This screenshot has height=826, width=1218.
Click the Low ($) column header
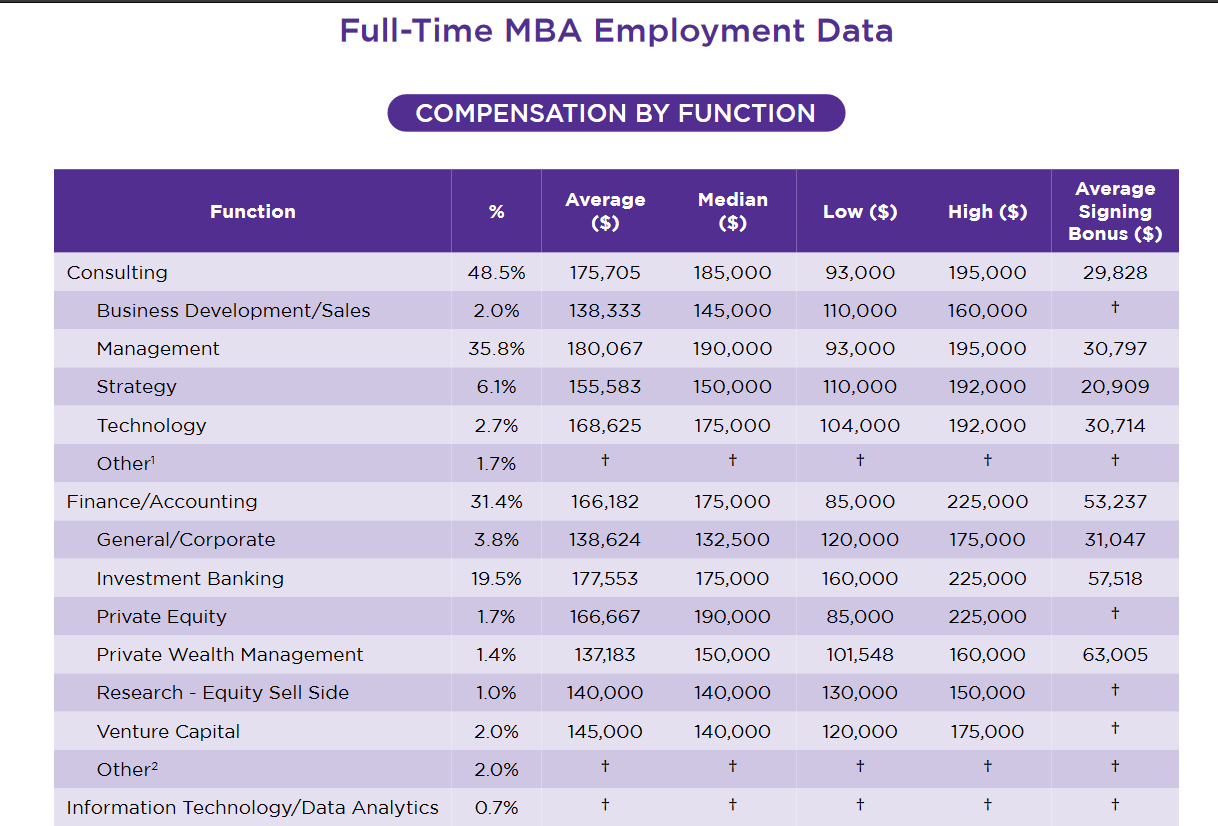point(859,211)
